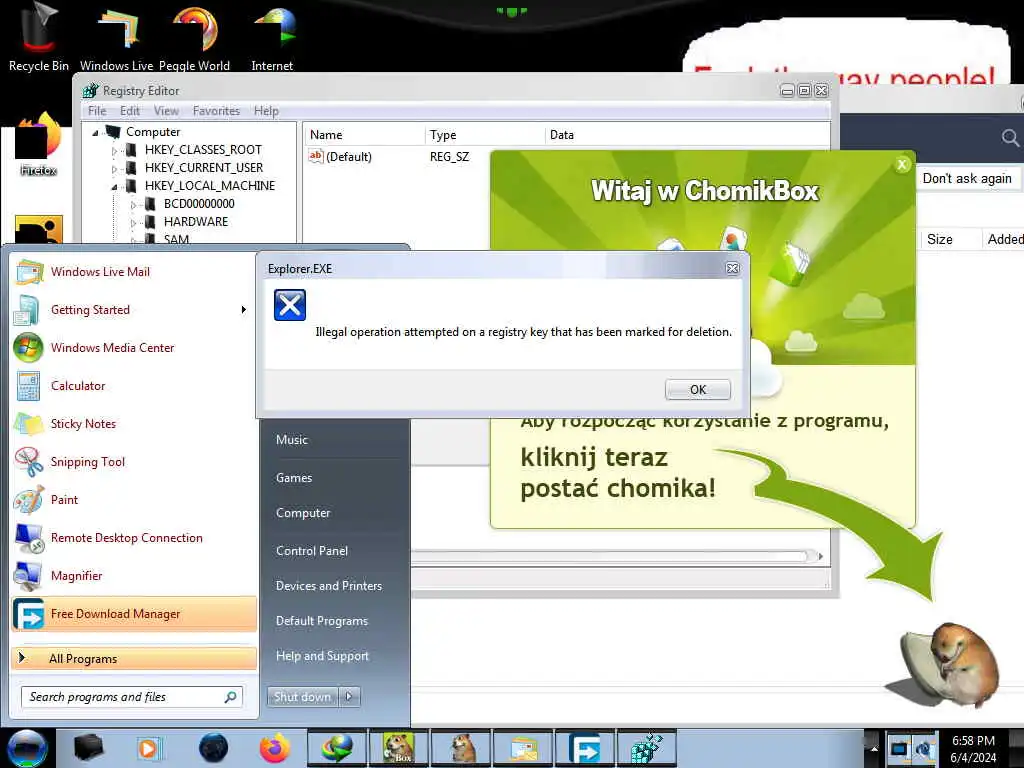Open Registry Editor View menu
Screen dimensions: 1024x768
(167, 111)
